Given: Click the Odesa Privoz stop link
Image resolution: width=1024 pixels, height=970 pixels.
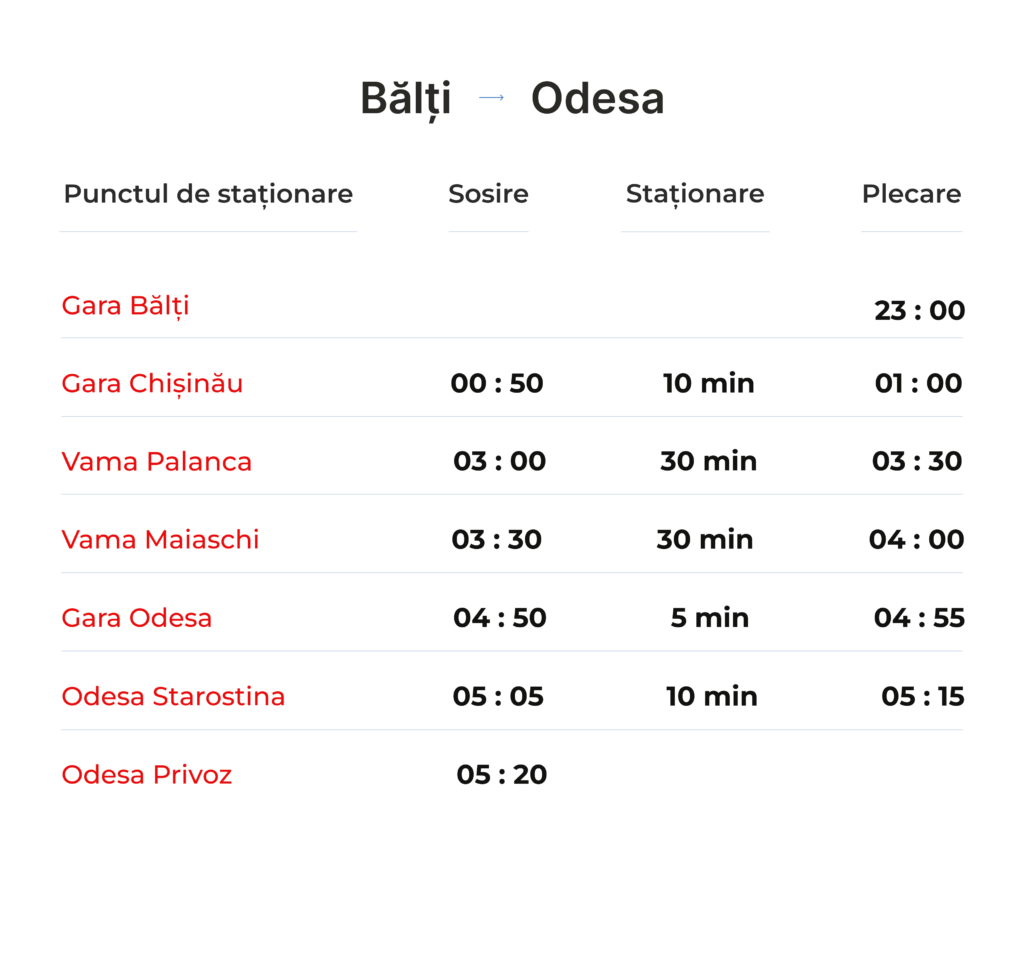Looking at the screenshot, I should coord(147,774).
